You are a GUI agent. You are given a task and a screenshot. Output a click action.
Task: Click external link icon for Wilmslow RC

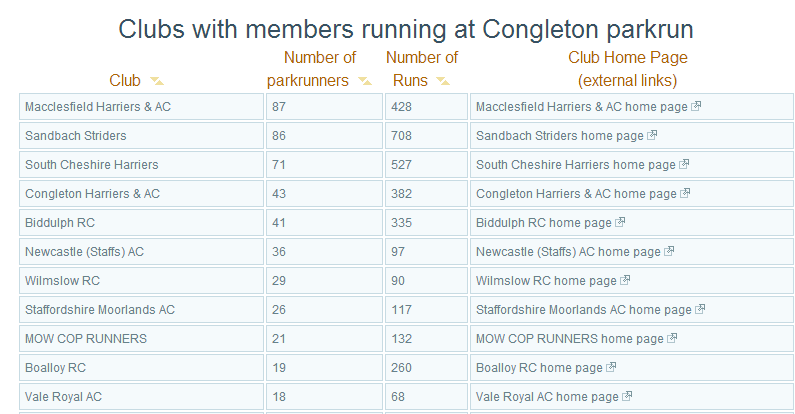(625, 280)
